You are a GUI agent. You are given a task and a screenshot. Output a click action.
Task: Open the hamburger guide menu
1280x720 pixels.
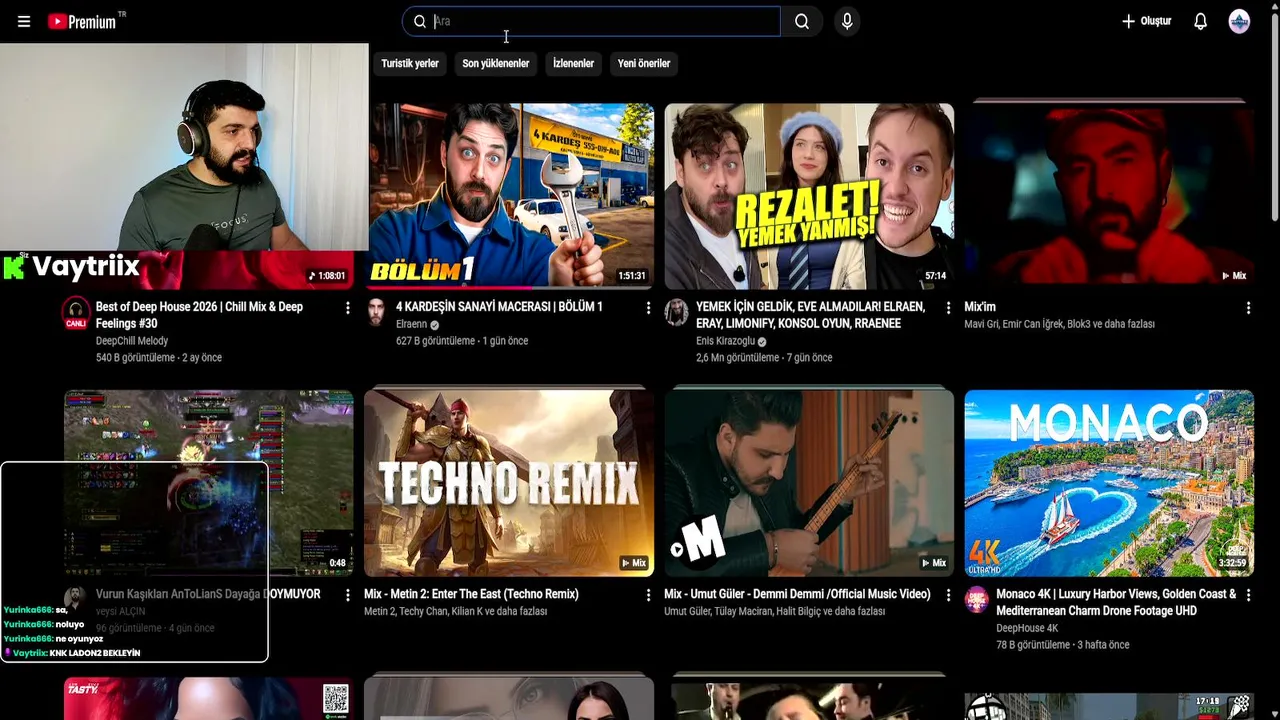(24, 21)
